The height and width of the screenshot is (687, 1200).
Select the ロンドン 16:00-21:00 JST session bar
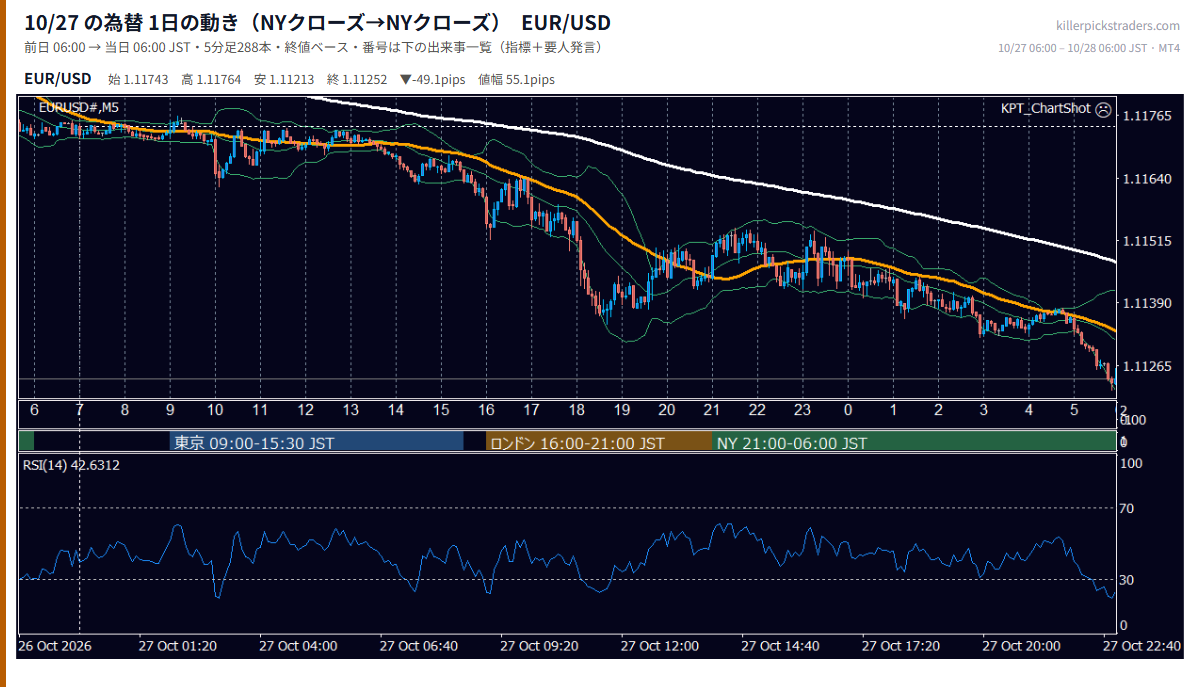pyautogui.click(x=599, y=442)
